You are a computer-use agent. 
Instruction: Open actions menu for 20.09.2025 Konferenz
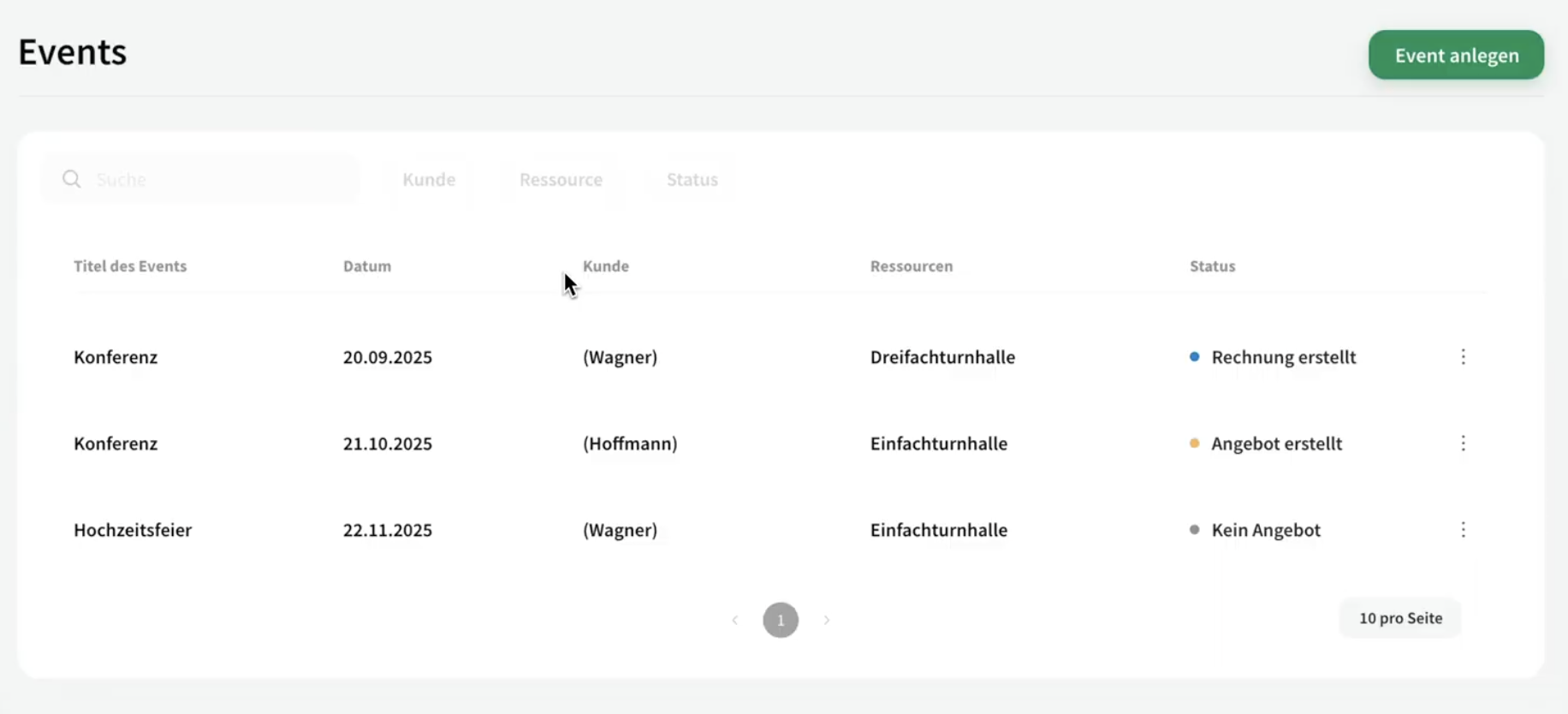pyautogui.click(x=1463, y=357)
